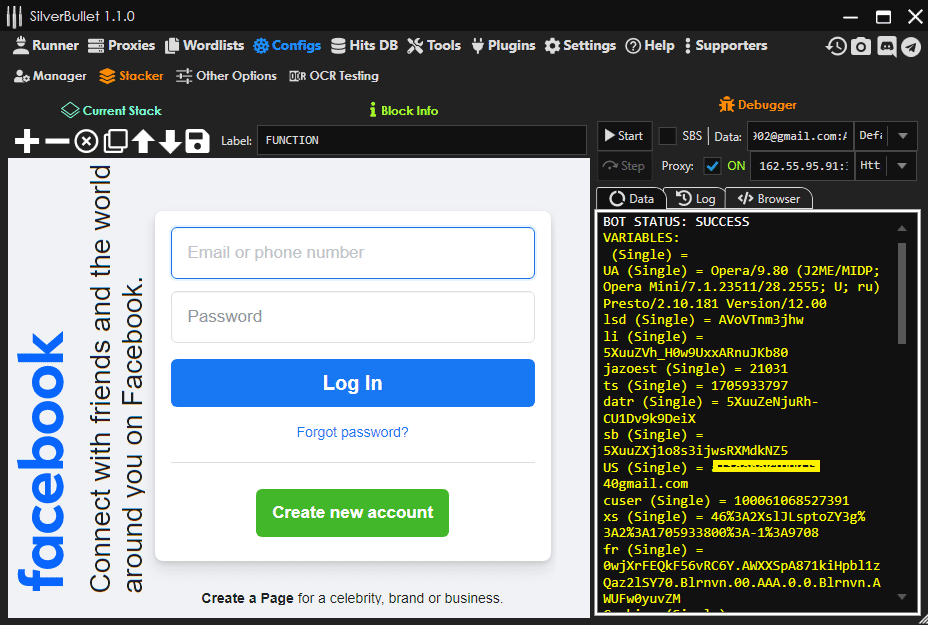Open the data type dropdown arrow
The height and width of the screenshot is (625, 928).
(903, 136)
